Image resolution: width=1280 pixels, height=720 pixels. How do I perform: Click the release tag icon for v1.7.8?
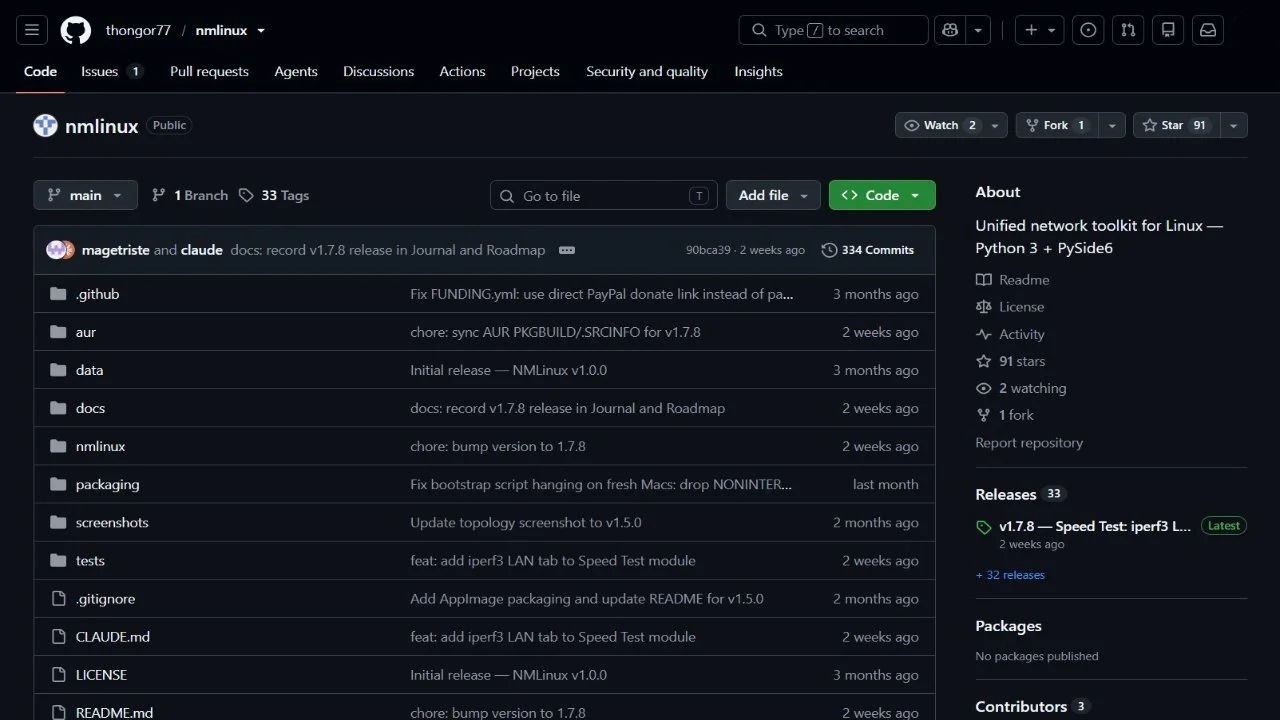coord(984,527)
